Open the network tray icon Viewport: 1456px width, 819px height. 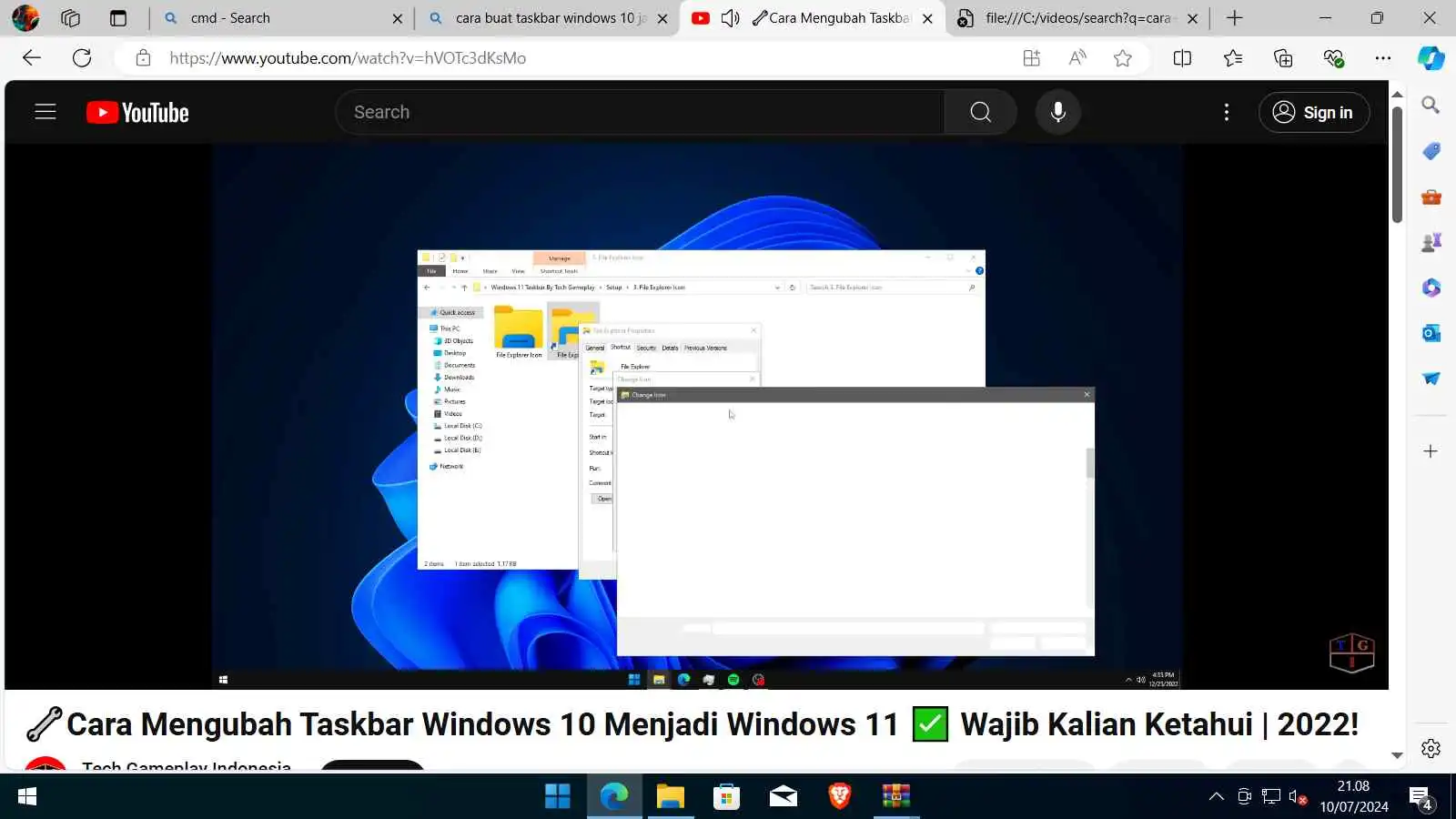(x=1271, y=797)
